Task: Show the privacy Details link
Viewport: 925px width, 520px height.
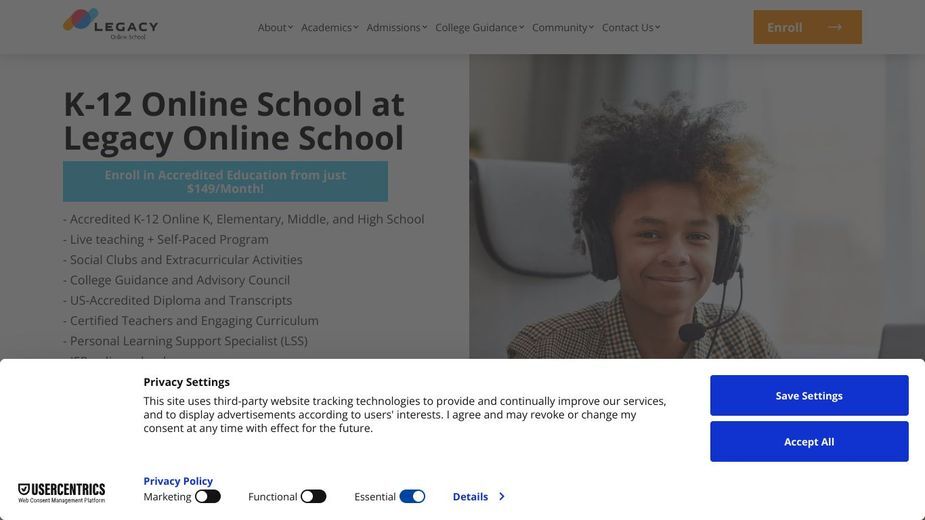Action: (470, 496)
